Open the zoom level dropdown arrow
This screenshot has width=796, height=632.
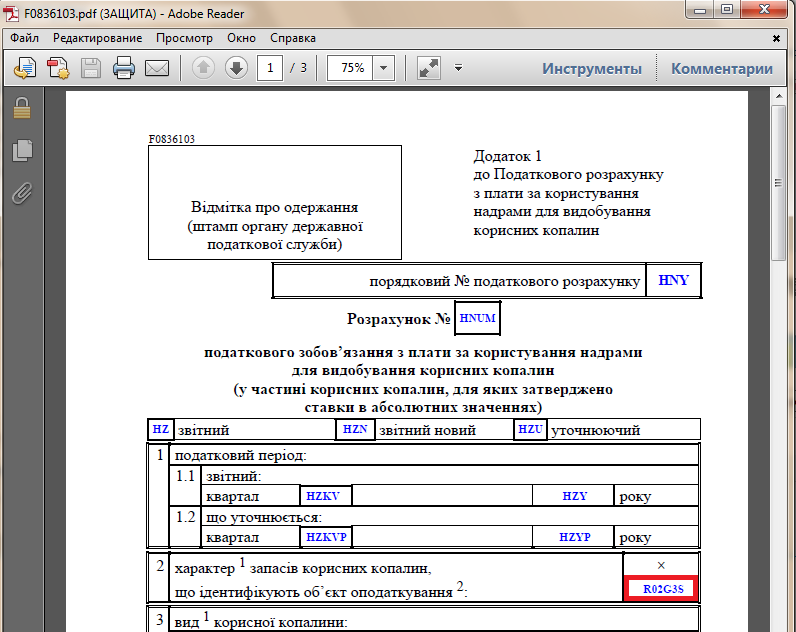click(384, 68)
